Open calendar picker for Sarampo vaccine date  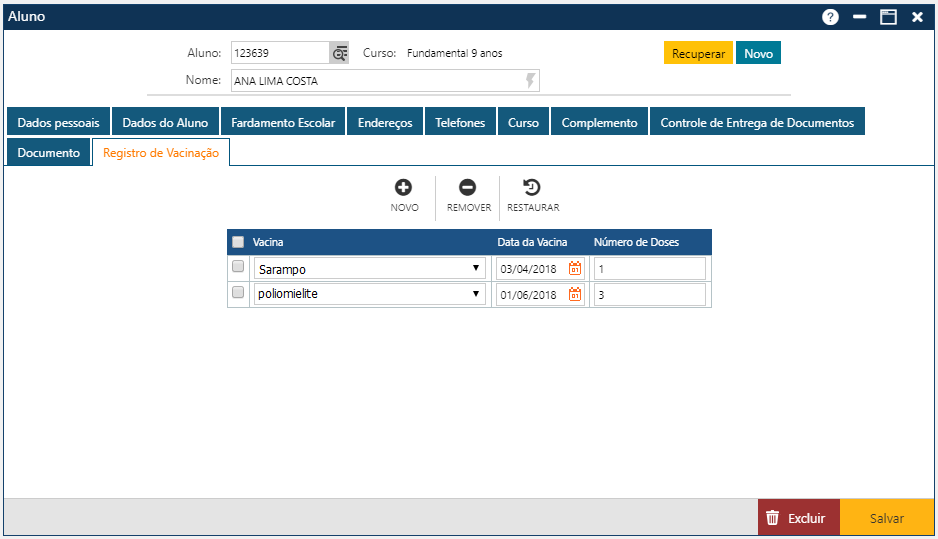(x=575, y=268)
